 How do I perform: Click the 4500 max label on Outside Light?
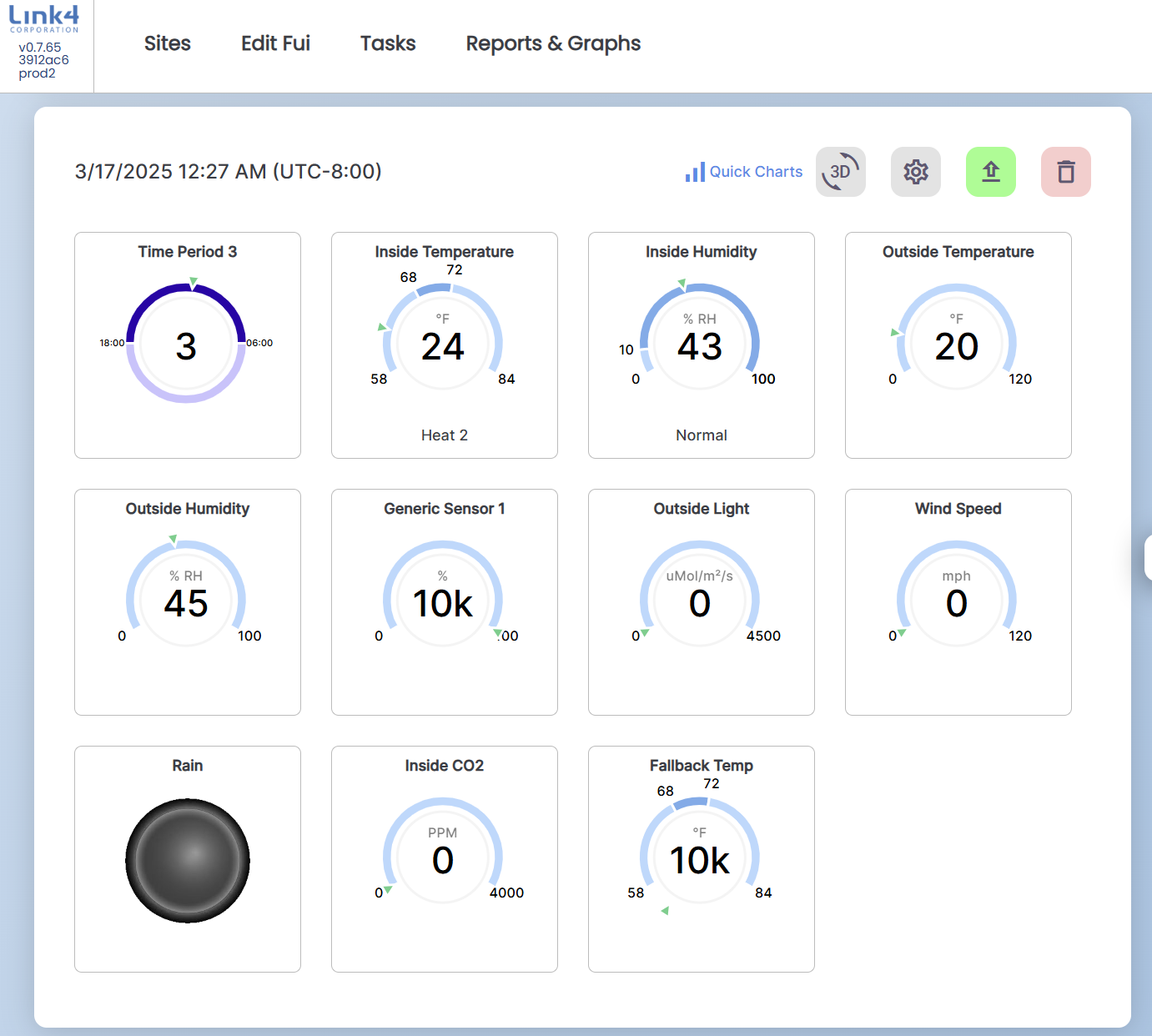pos(763,636)
